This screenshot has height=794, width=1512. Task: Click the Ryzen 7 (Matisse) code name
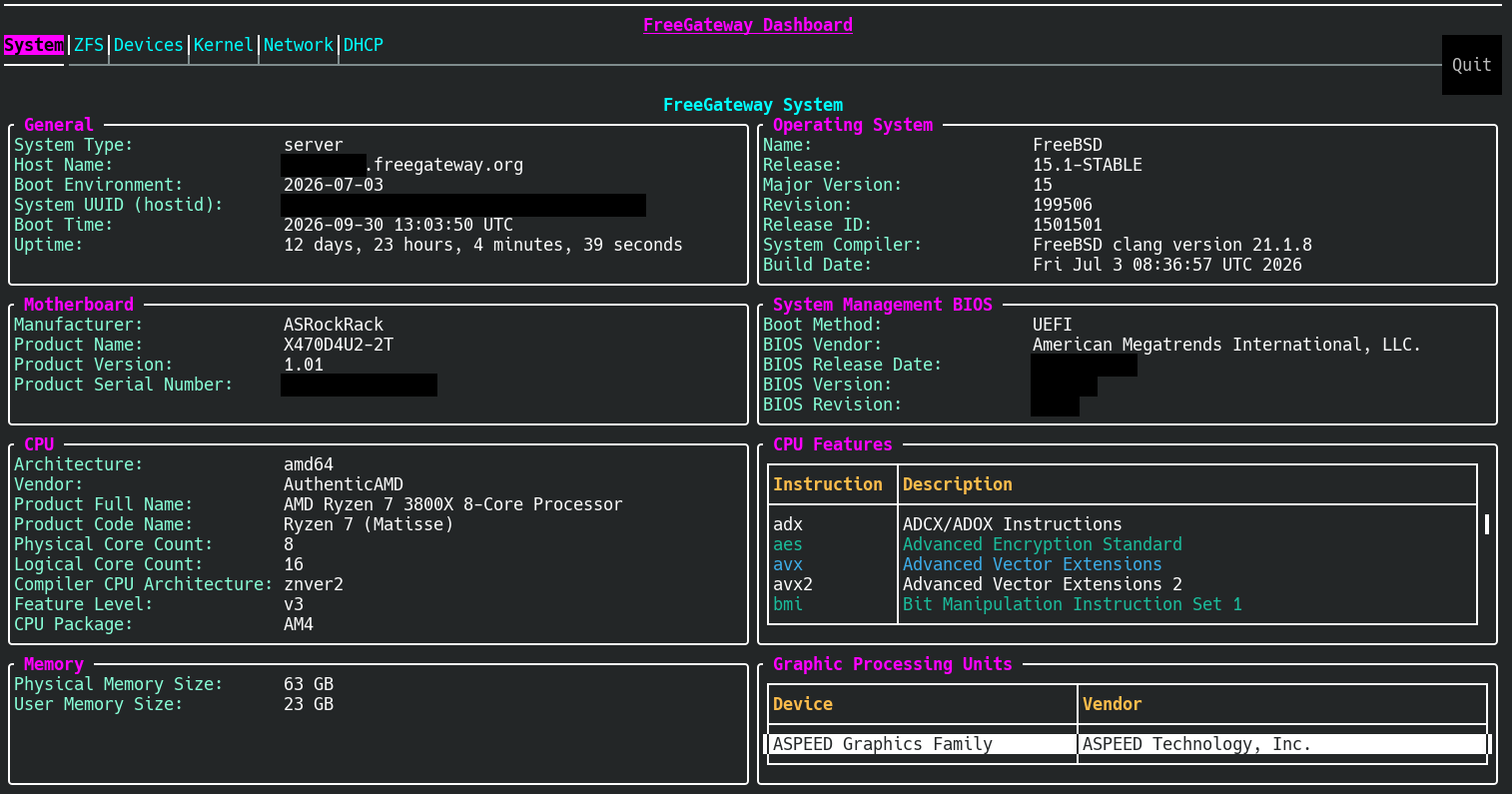click(369, 524)
